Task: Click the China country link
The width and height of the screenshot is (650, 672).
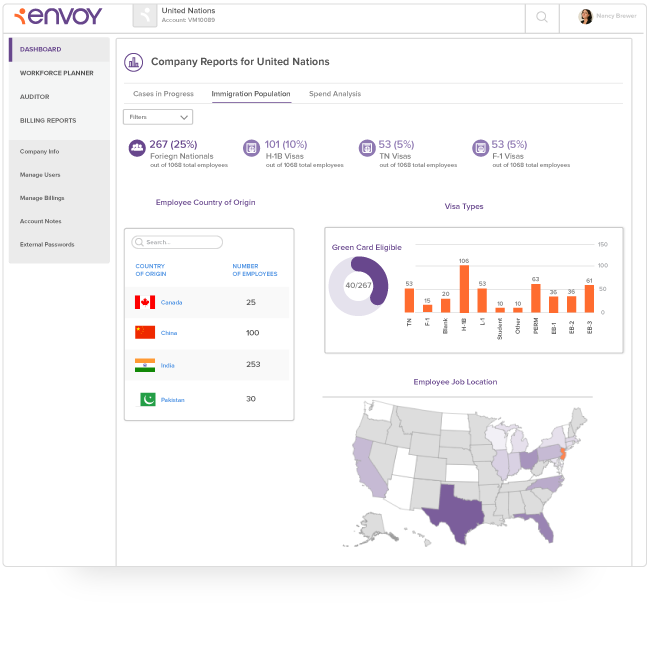Action: click(x=169, y=333)
